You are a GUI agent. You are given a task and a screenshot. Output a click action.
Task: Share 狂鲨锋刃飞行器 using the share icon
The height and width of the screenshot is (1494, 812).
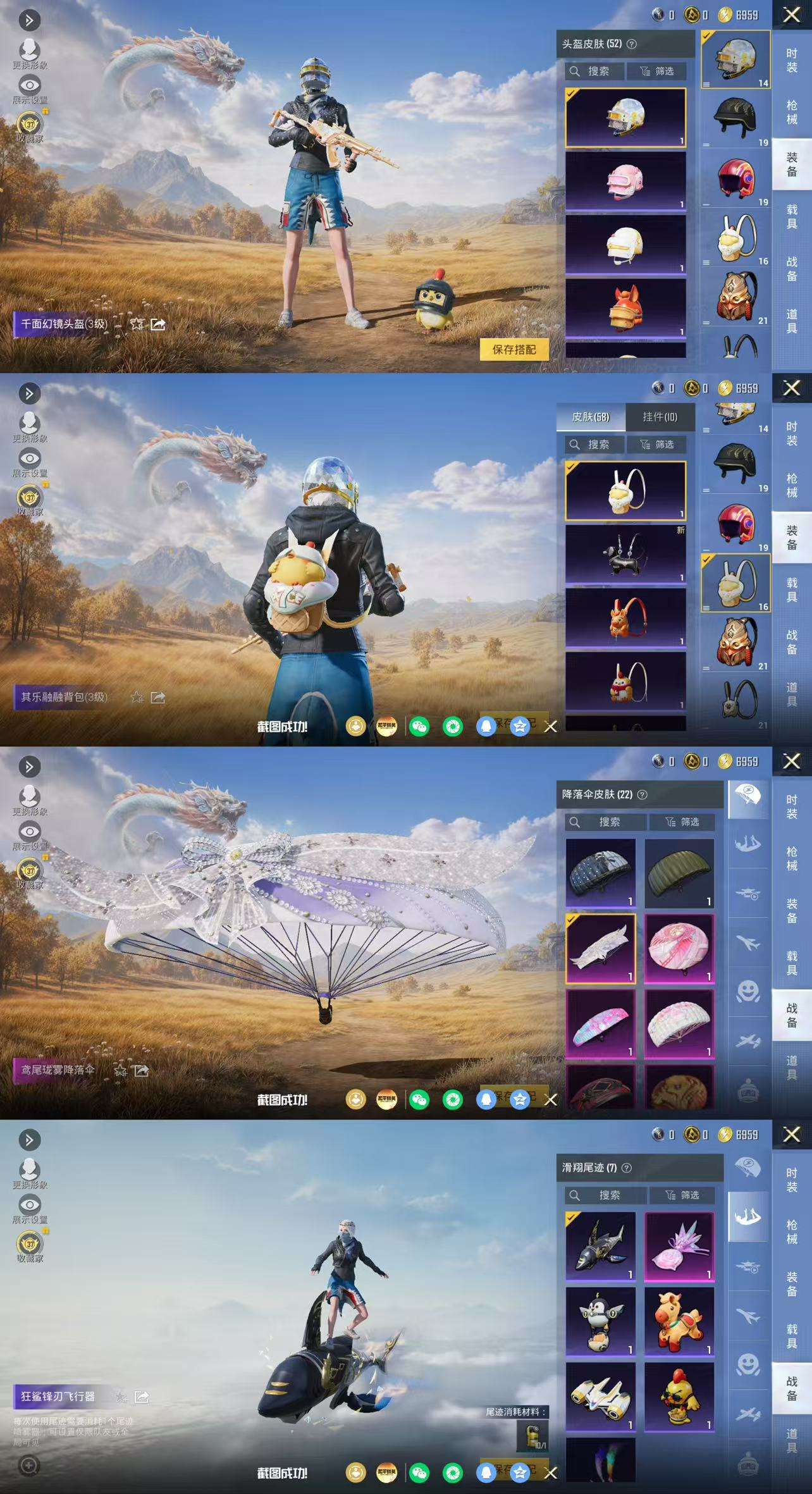pos(142,1397)
